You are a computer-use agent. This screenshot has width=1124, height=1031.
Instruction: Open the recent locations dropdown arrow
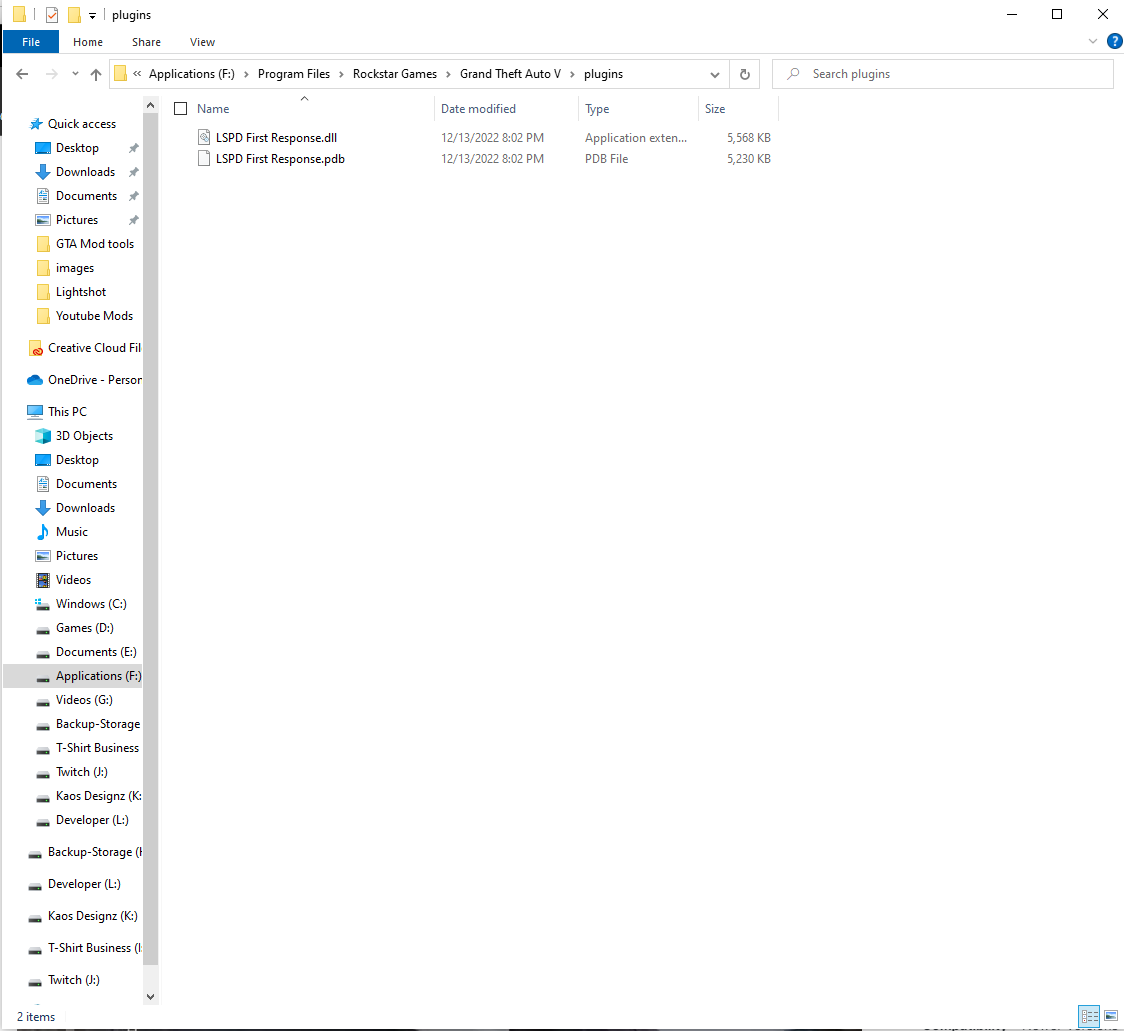tap(75, 74)
